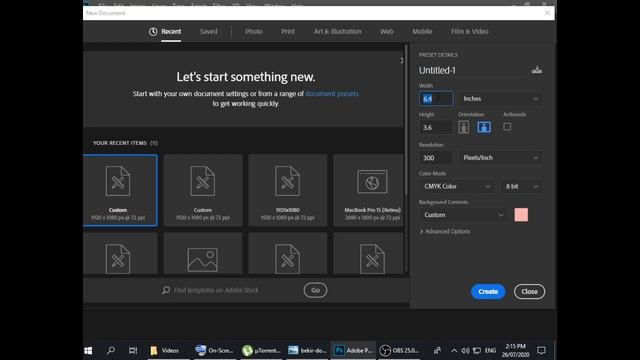Click the Untitled-1 document name field
The image size is (640, 360).
pos(473,70)
